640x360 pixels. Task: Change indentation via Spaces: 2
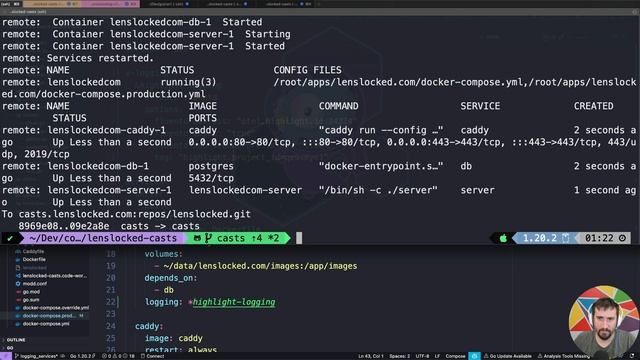click(x=399, y=356)
